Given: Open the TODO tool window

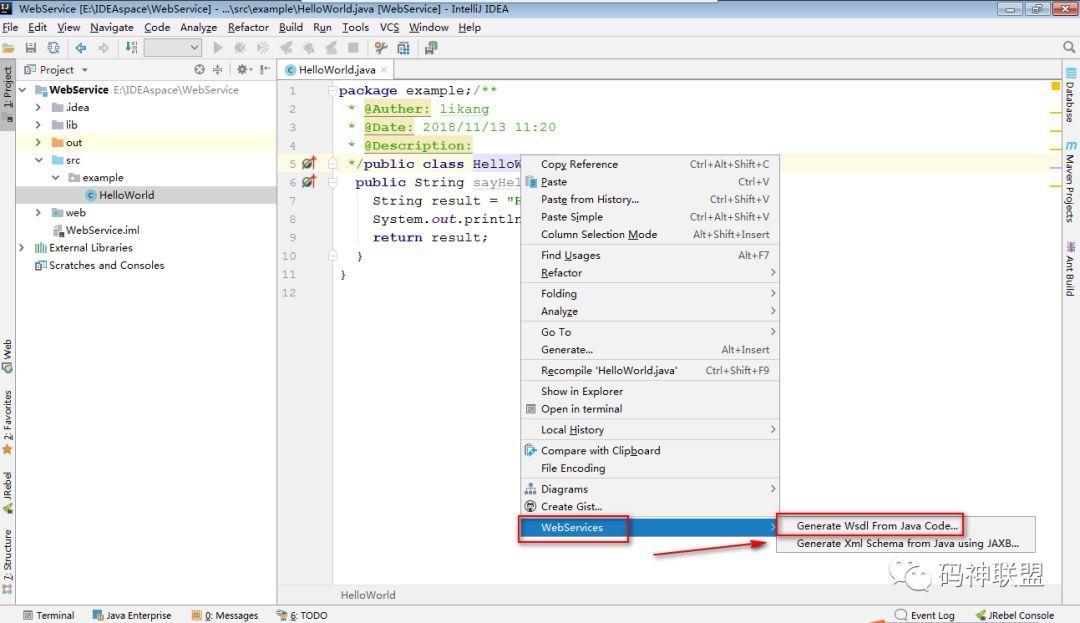Looking at the screenshot, I should tap(302, 615).
